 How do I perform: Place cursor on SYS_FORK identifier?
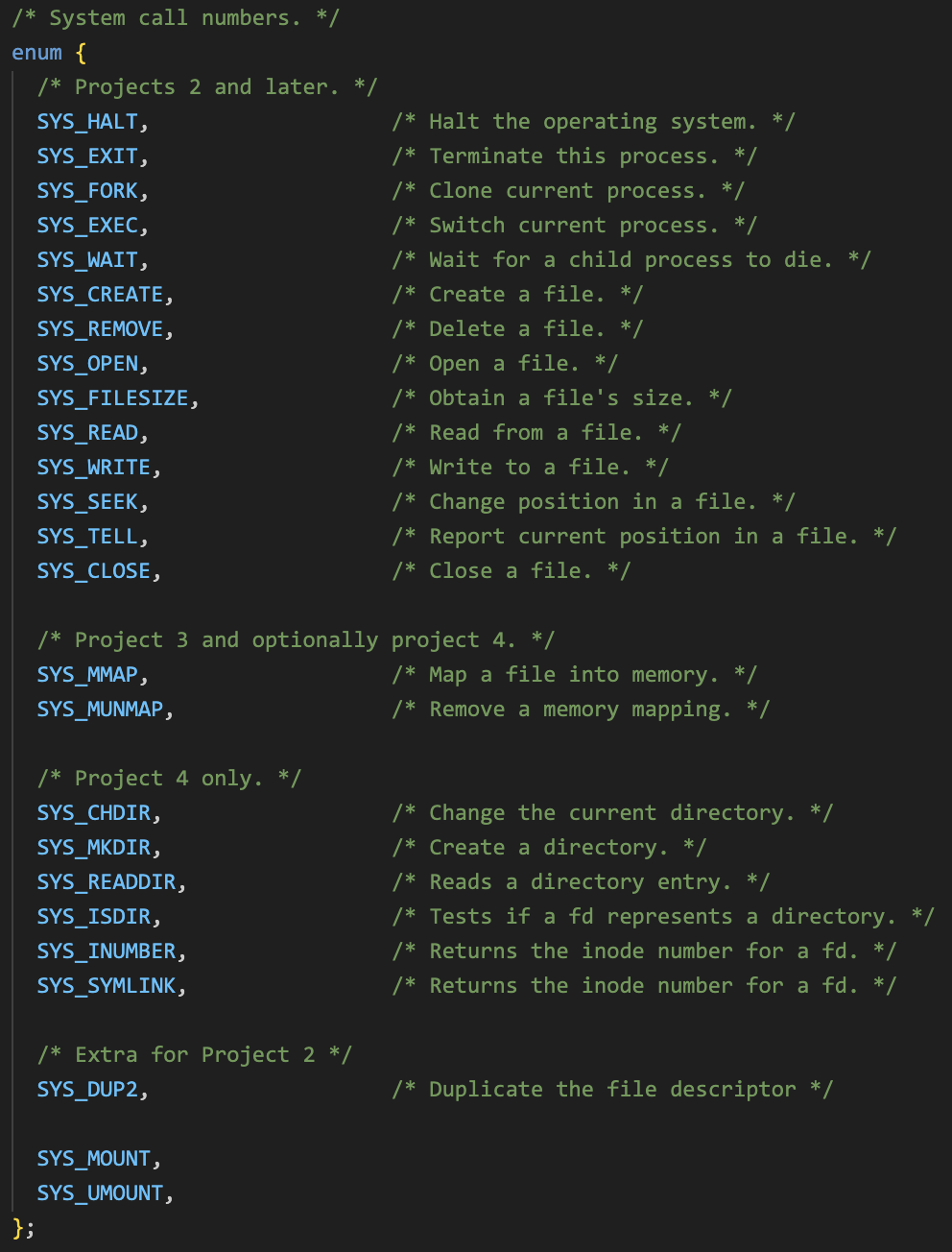click(87, 191)
